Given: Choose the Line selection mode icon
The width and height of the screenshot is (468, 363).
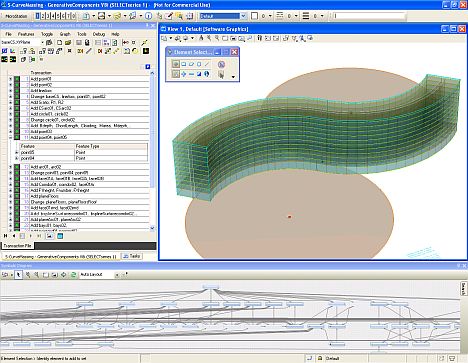Looking at the screenshot, I should 207,64.
